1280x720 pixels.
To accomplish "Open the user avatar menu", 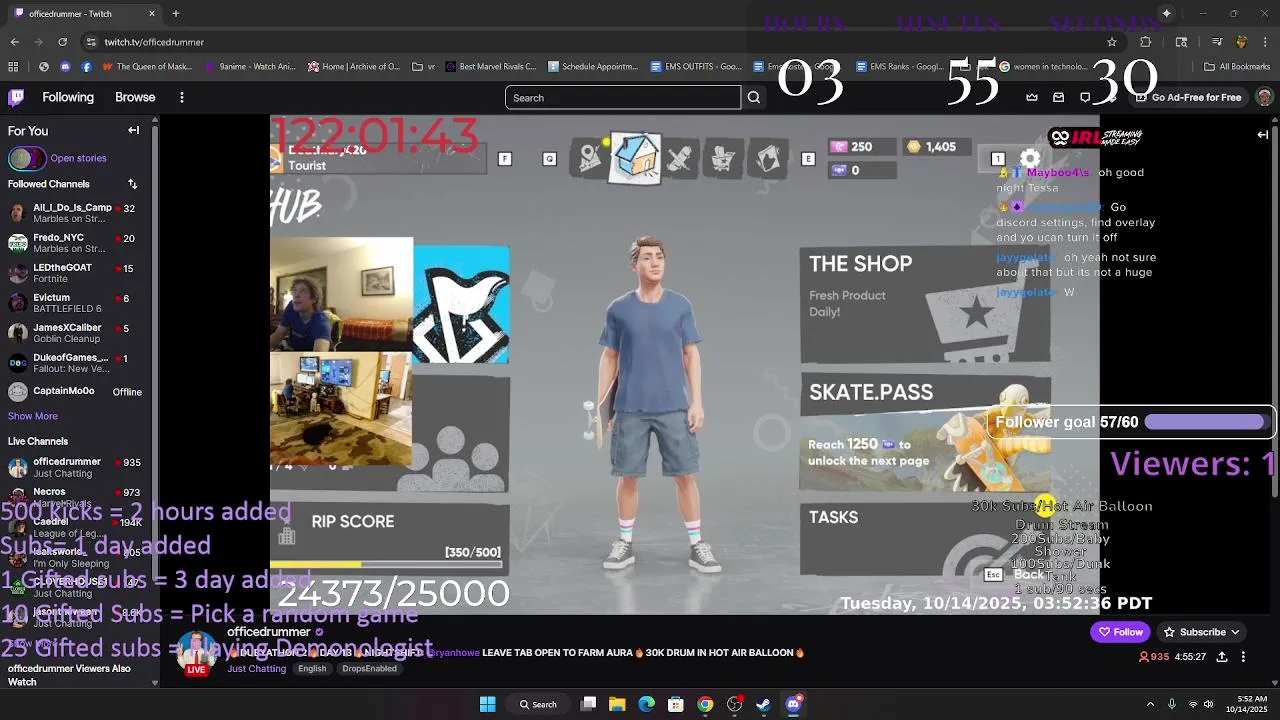I will pyautogui.click(x=1265, y=97).
